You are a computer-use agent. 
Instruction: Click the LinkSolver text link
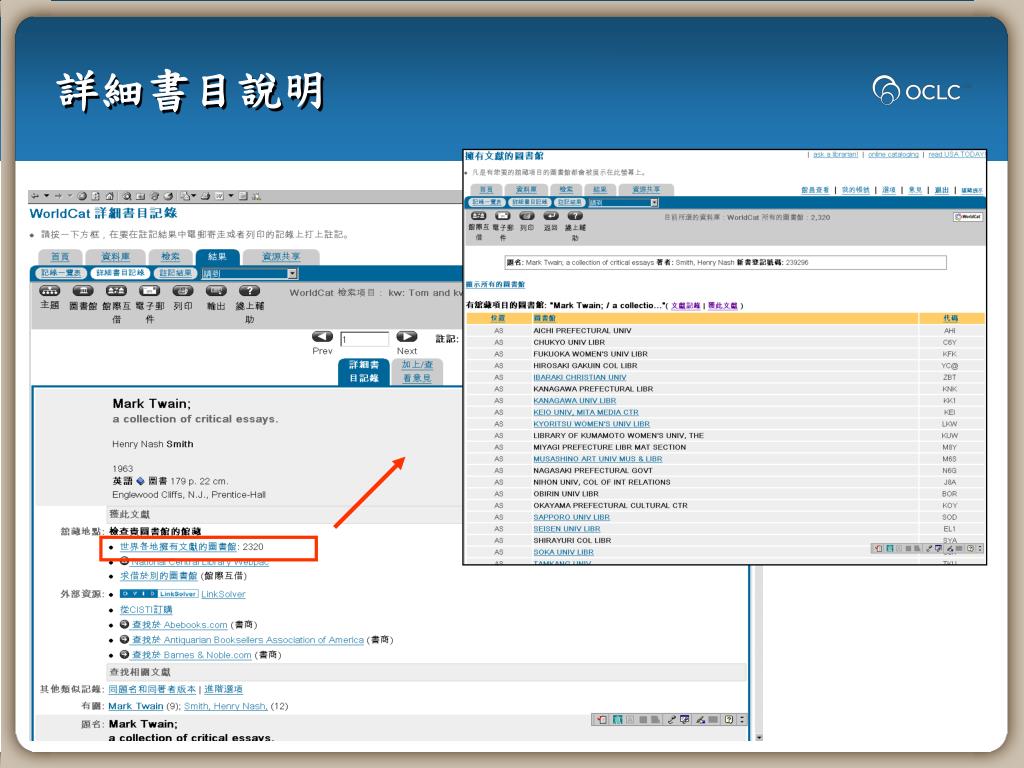click(223, 594)
